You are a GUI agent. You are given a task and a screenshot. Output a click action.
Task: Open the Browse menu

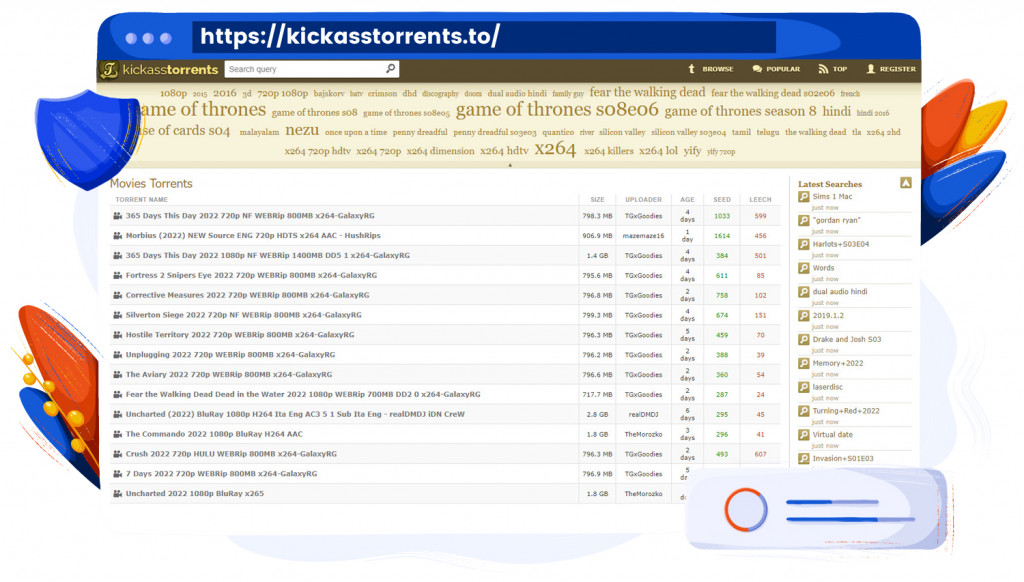point(711,69)
